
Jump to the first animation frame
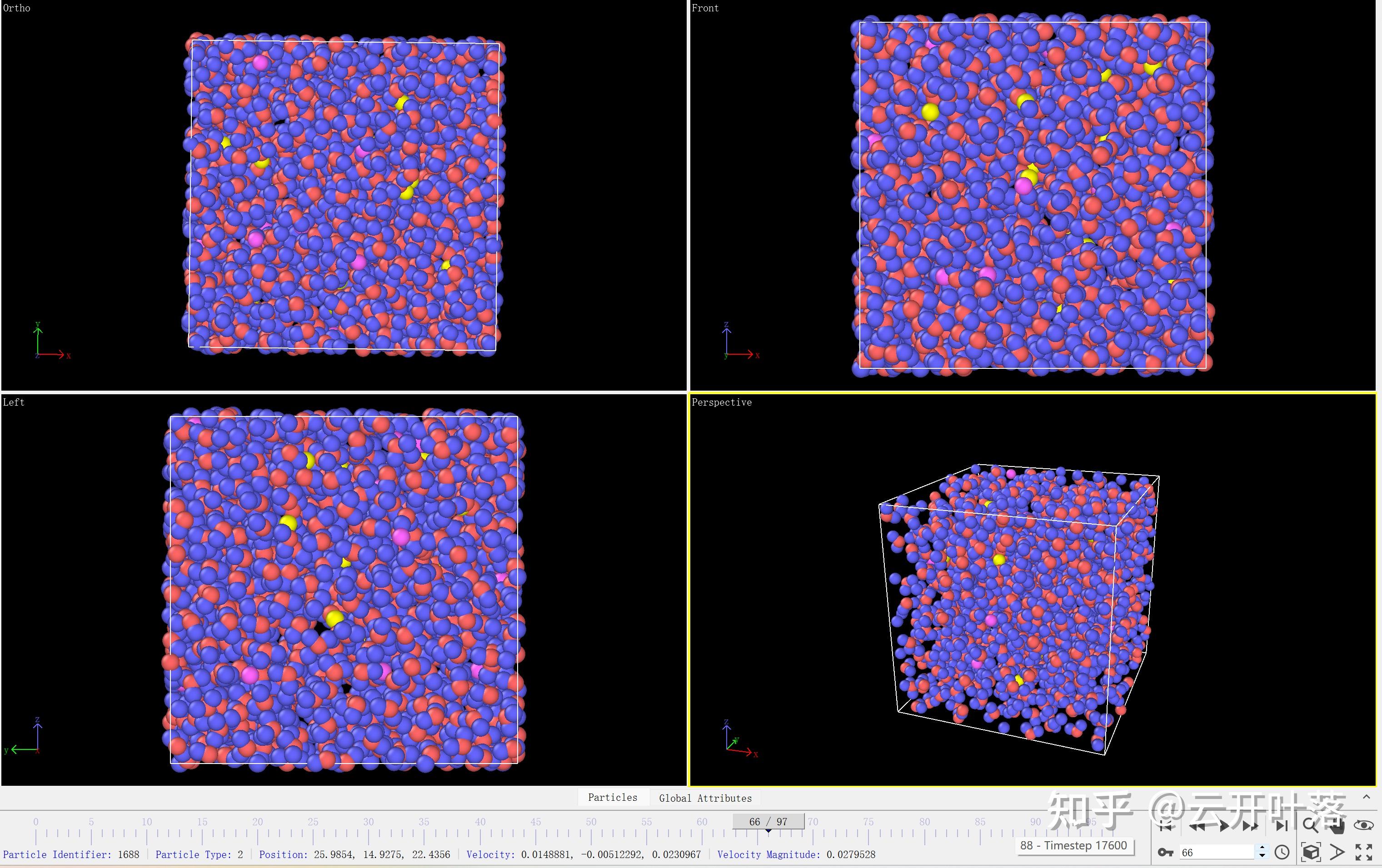coord(1166,826)
